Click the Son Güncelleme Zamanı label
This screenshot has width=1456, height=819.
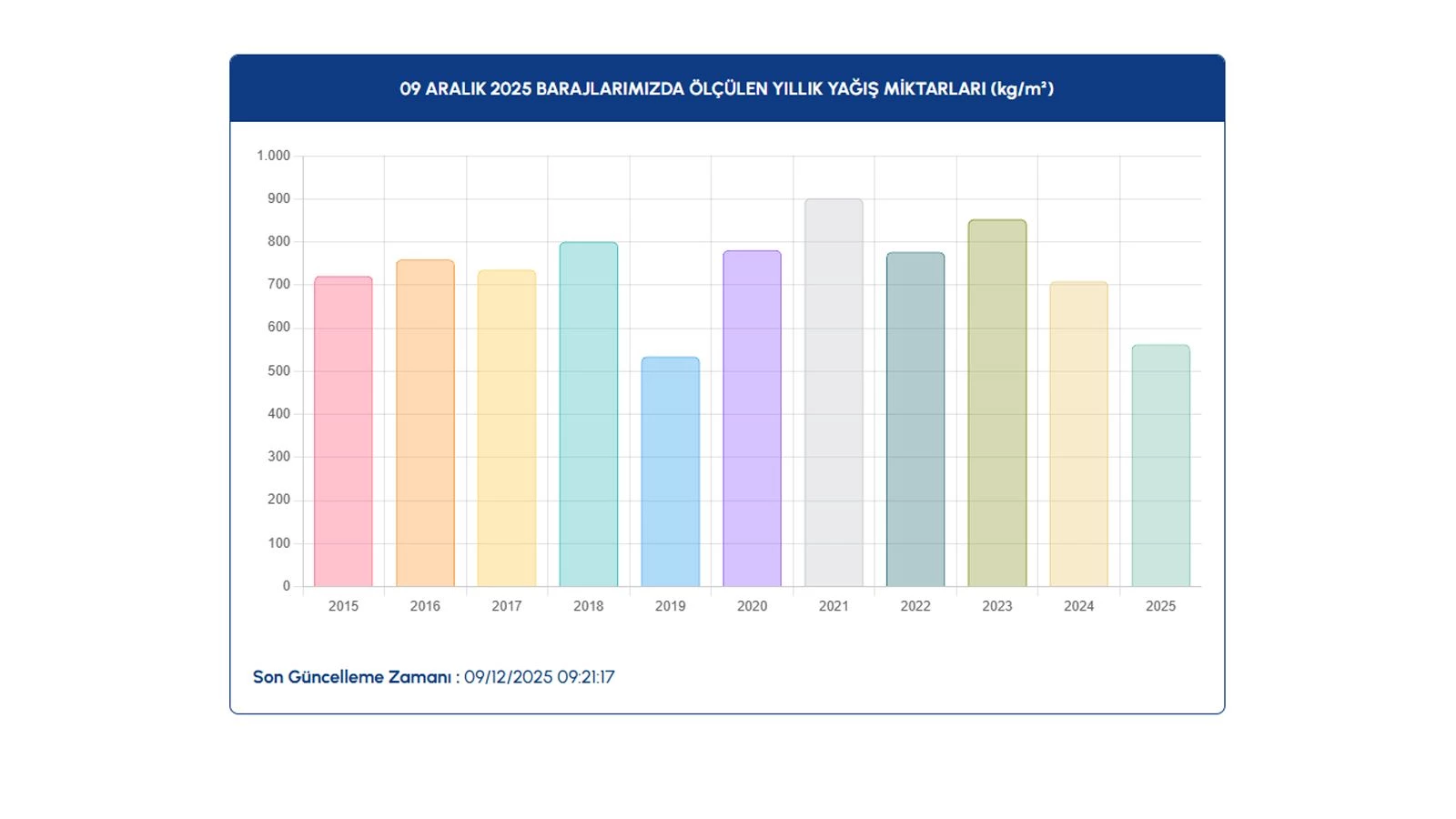(352, 677)
